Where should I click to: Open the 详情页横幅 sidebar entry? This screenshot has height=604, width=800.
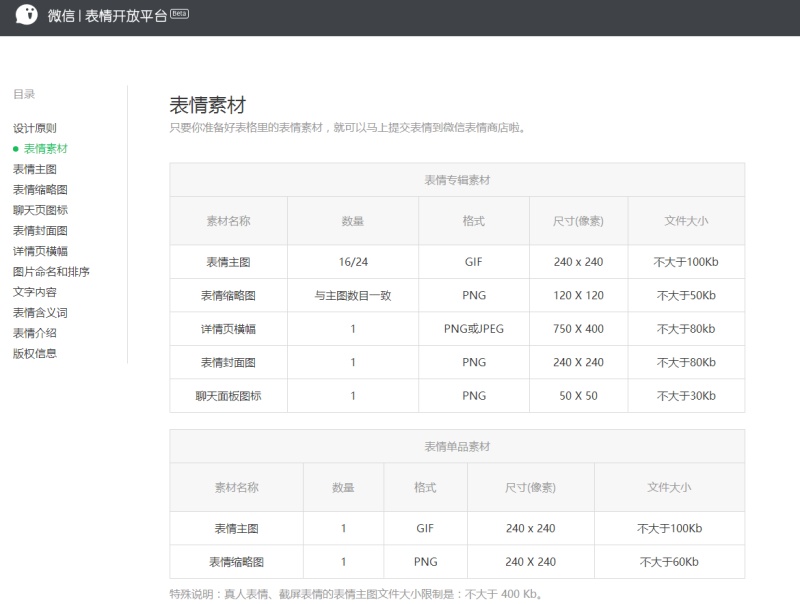point(40,251)
